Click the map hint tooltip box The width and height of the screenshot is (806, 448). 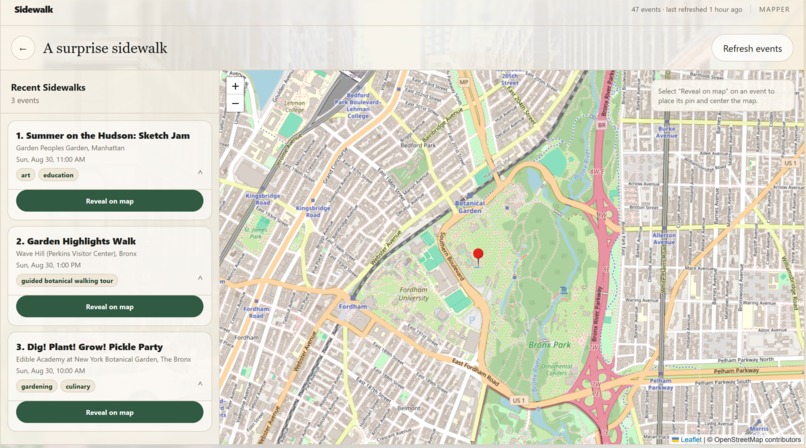pyautogui.click(x=723, y=96)
